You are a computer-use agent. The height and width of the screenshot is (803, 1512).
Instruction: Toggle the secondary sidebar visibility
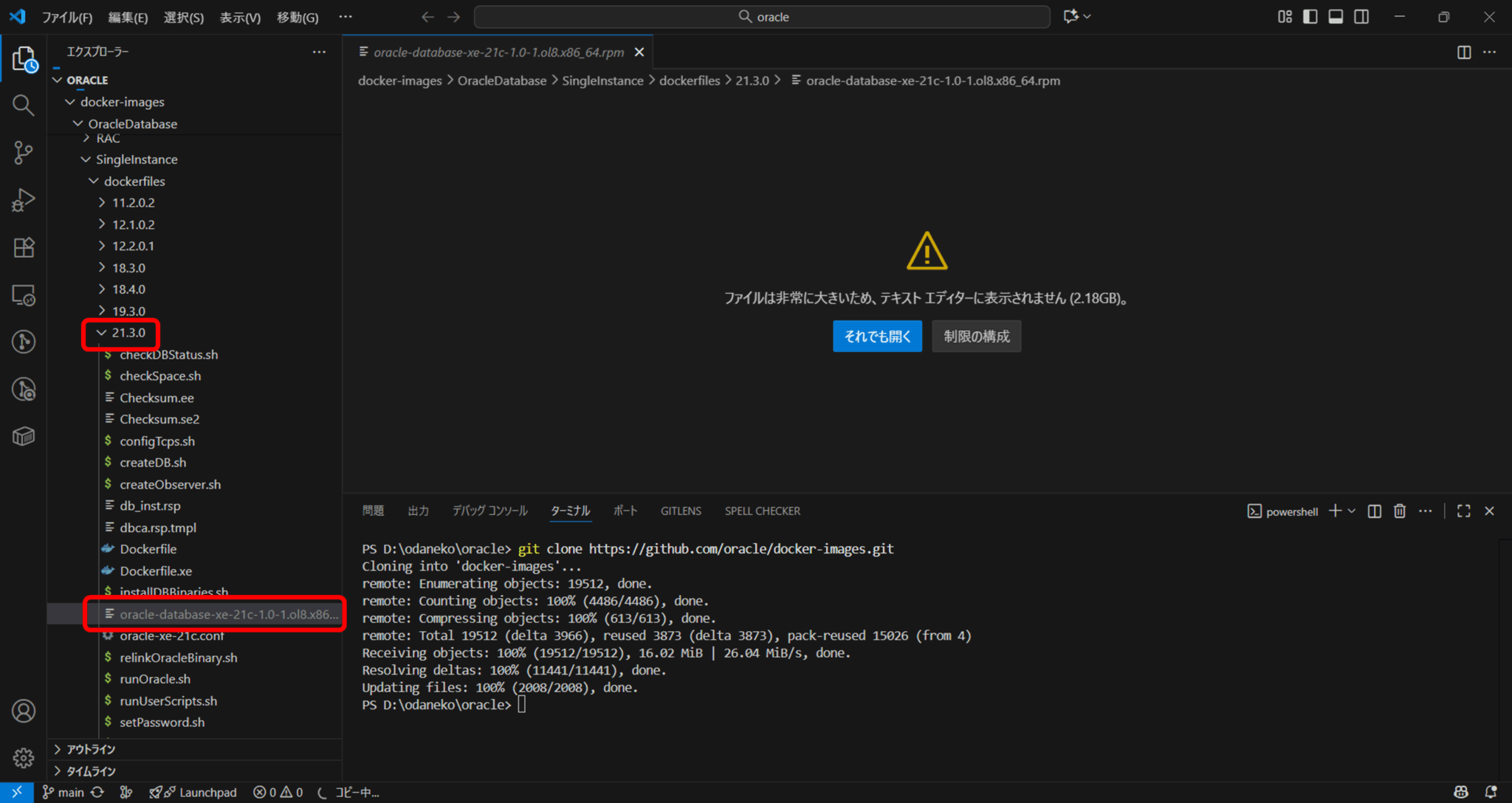tap(1361, 16)
